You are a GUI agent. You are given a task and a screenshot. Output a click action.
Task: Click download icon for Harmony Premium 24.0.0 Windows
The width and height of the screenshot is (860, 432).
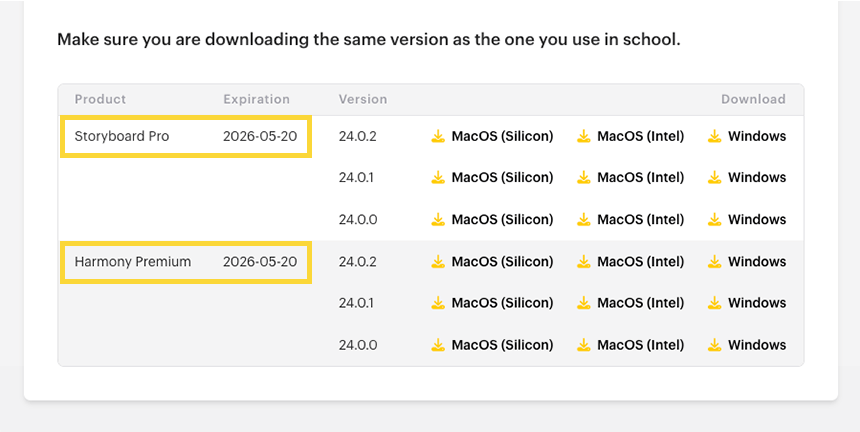pos(715,345)
